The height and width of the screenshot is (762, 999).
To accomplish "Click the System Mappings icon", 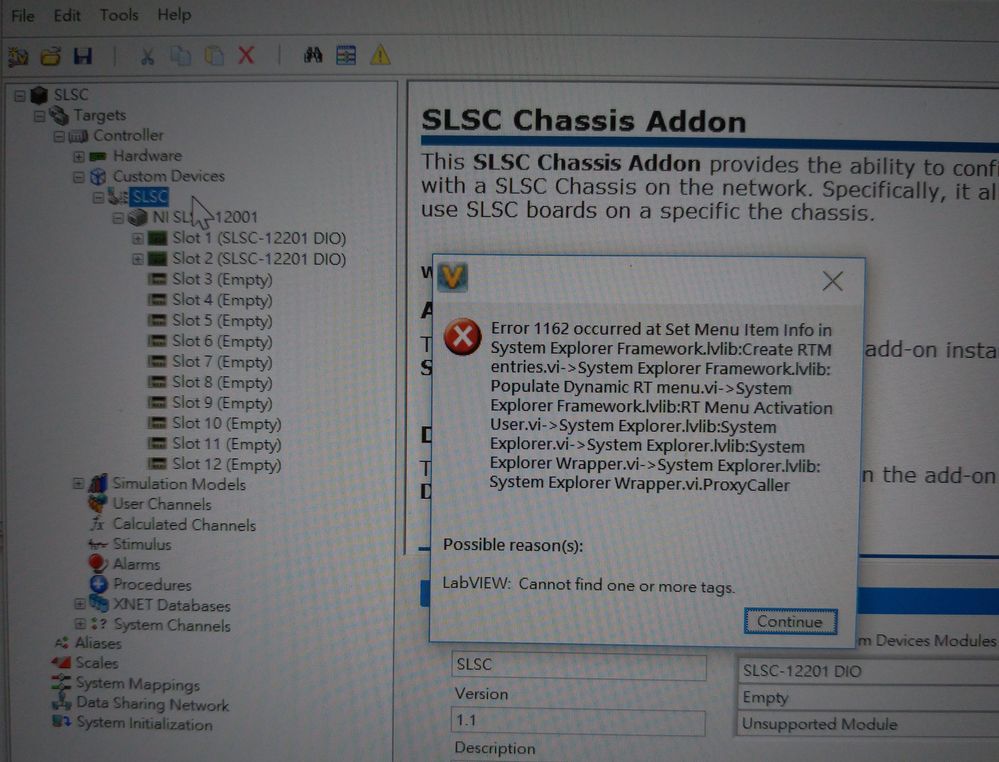I will 61,683.
